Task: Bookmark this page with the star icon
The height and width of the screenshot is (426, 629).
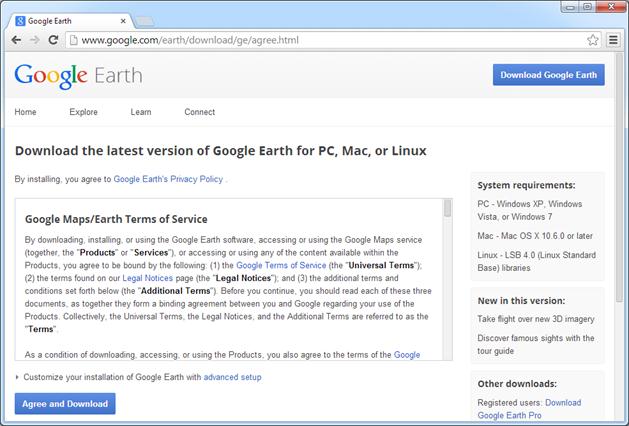Action: tap(592, 40)
